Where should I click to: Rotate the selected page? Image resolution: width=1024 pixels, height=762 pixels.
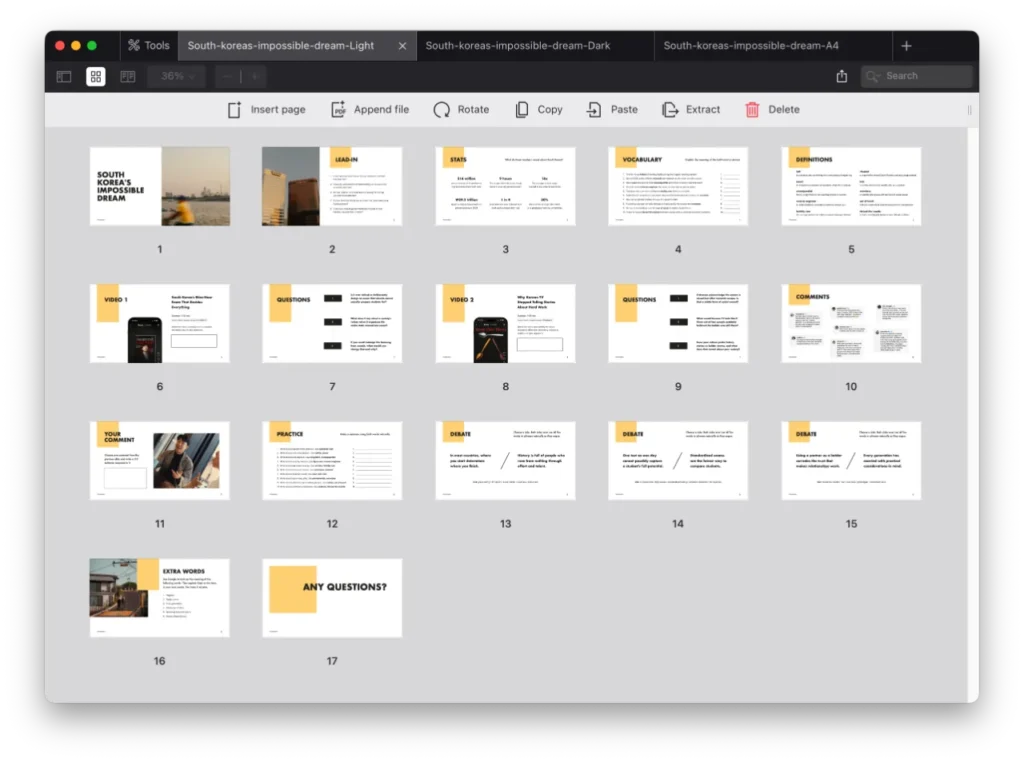coord(461,110)
